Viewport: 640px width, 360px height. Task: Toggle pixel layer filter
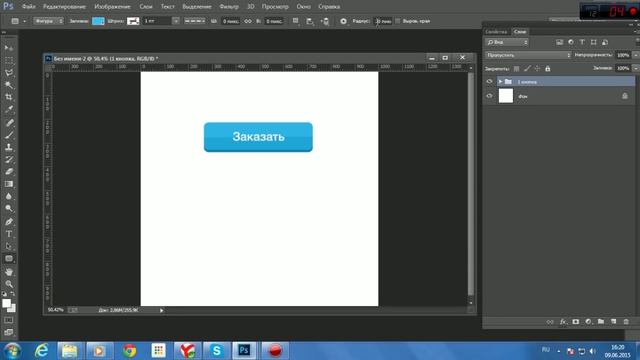[x=560, y=42]
